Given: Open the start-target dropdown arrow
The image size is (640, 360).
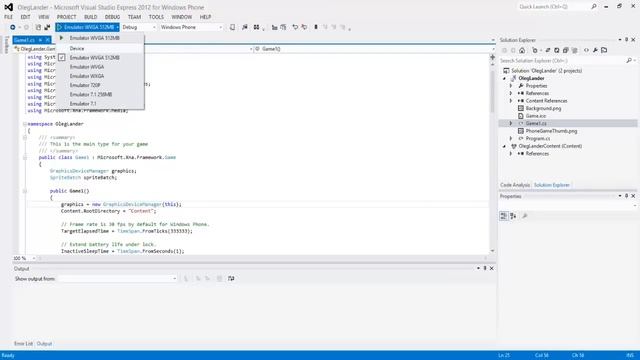Looking at the screenshot, I should pos(118,27).
